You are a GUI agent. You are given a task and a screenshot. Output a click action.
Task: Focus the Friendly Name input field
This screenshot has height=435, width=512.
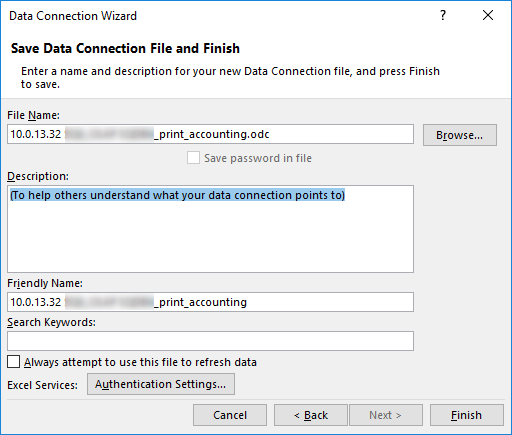[210, 302]
